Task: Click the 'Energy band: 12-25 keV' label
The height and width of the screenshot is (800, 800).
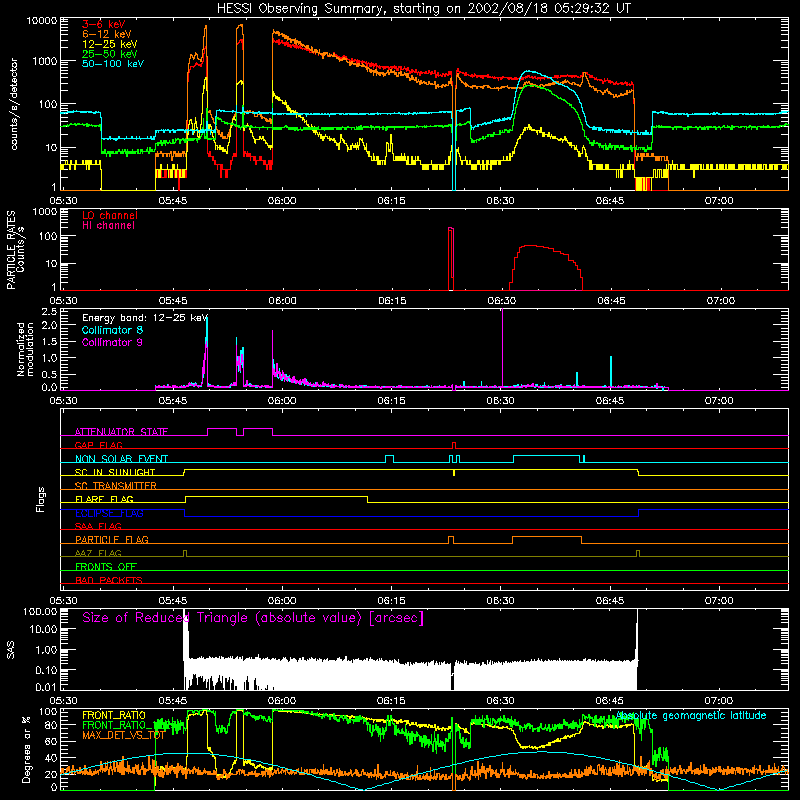Action: (145, 318)
